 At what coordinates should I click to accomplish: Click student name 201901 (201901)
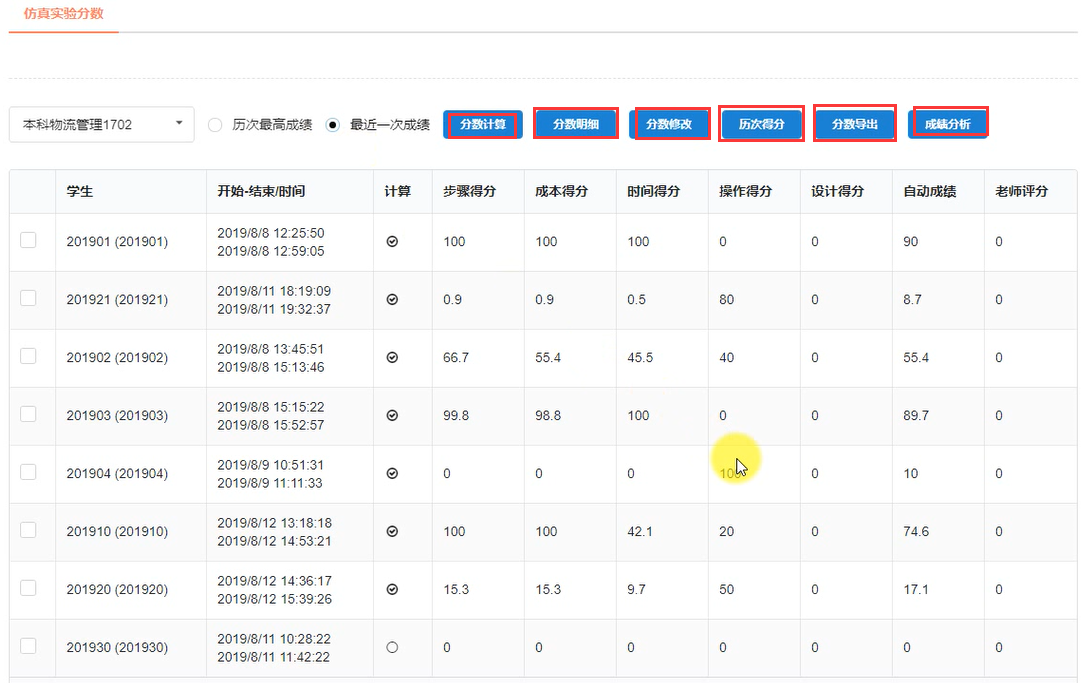117,242
